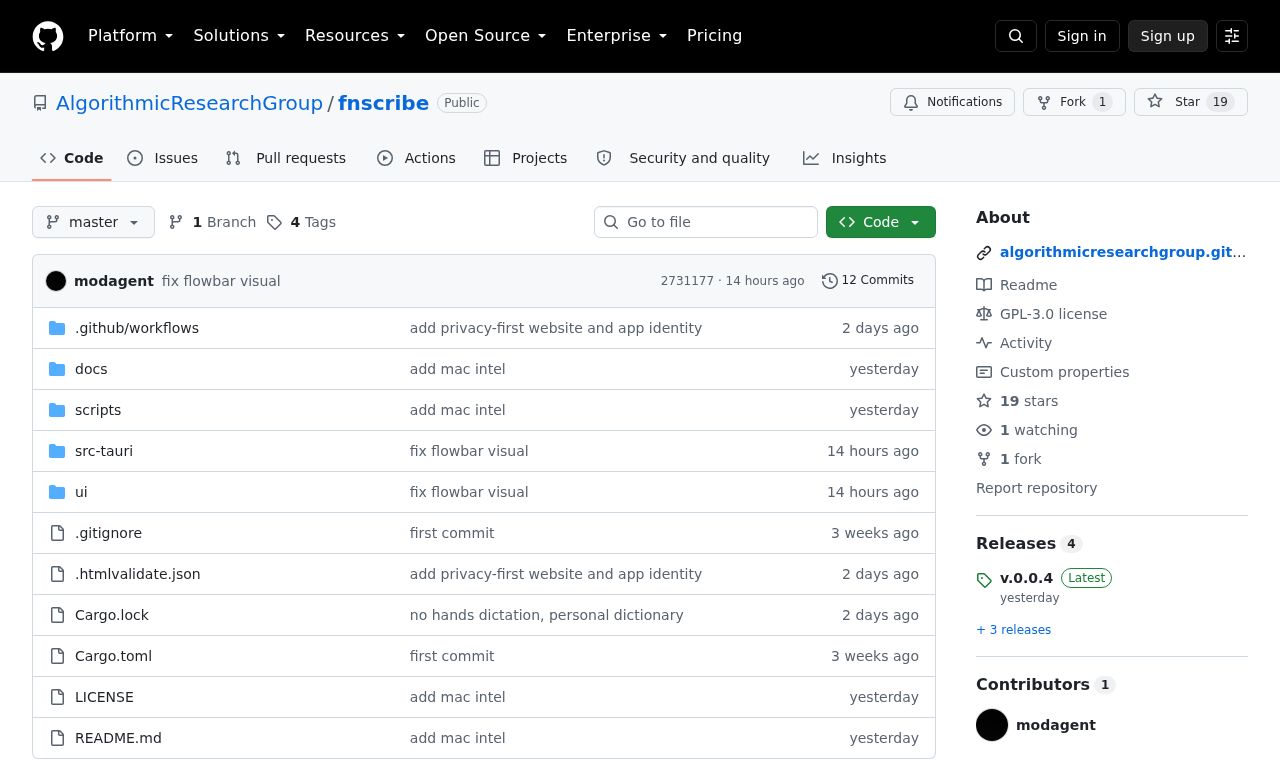This screenshot has height=760, width=1280.
Task: Open the AlgorithmicResearchGroup owner link
Action: (x=189, y=103)
